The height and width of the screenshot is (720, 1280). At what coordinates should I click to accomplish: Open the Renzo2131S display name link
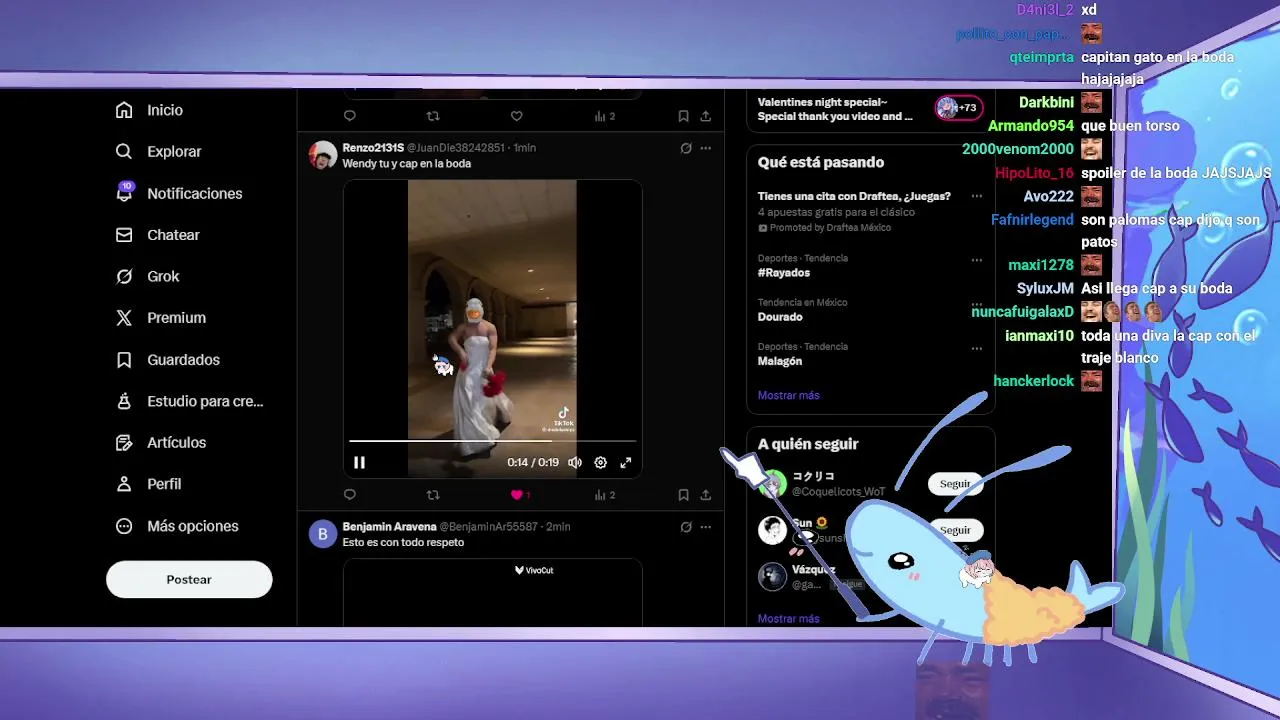click(373, 148)
